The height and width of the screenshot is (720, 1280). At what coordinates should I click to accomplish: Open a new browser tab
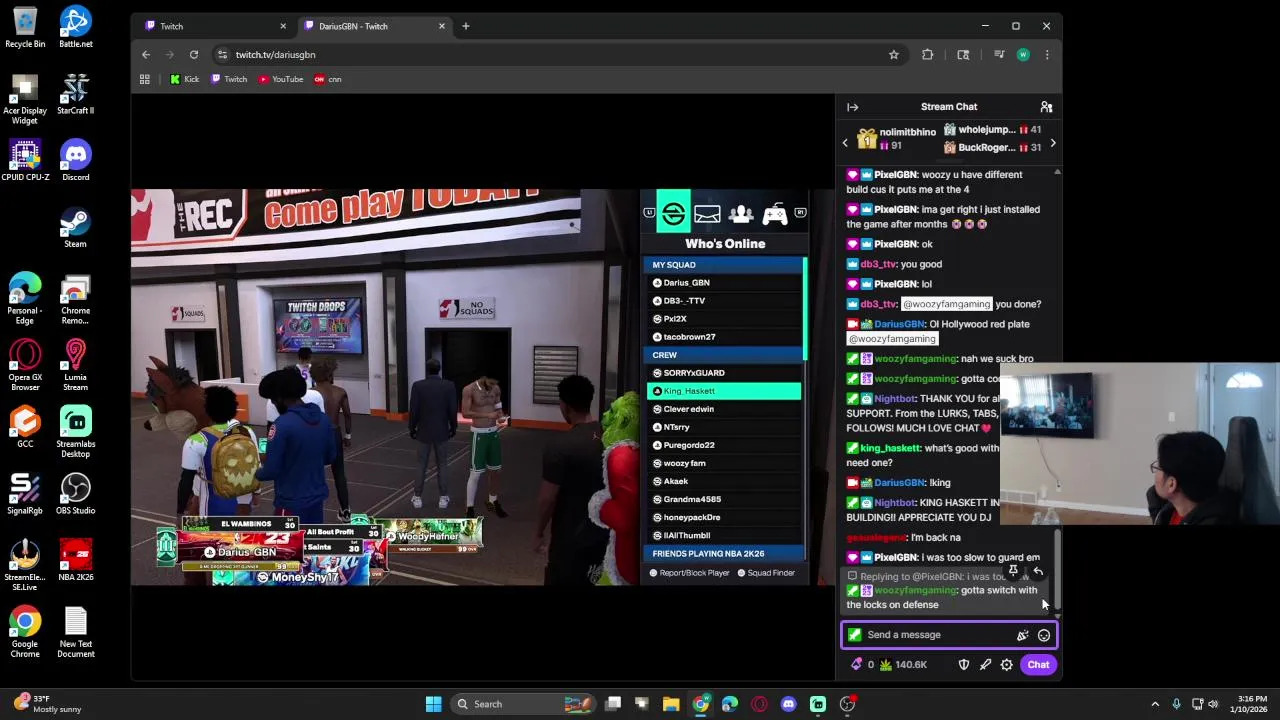tap(465, 26)
